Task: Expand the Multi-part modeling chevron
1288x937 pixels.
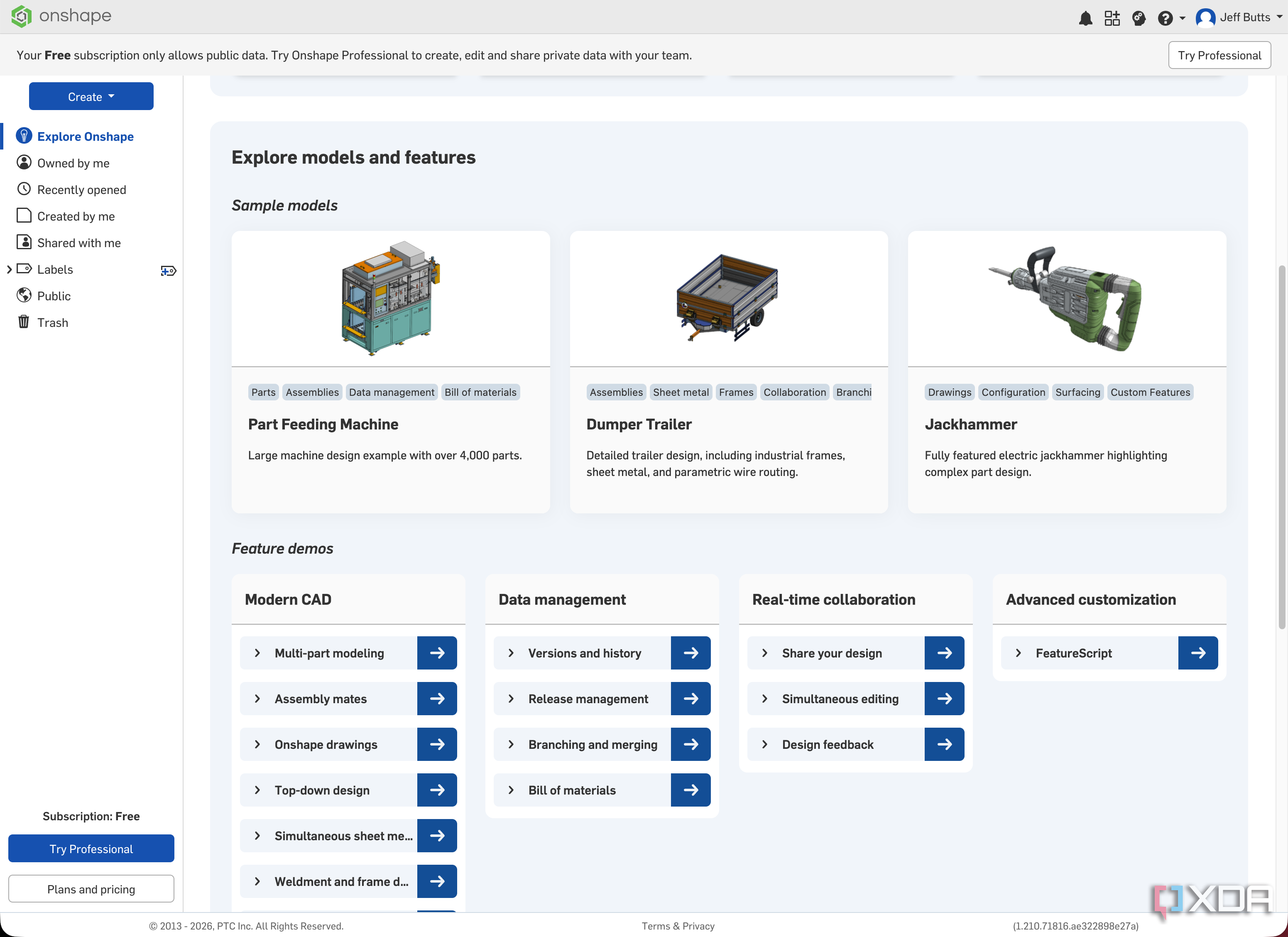Action: pyautogui.click(x=257, y=653)
